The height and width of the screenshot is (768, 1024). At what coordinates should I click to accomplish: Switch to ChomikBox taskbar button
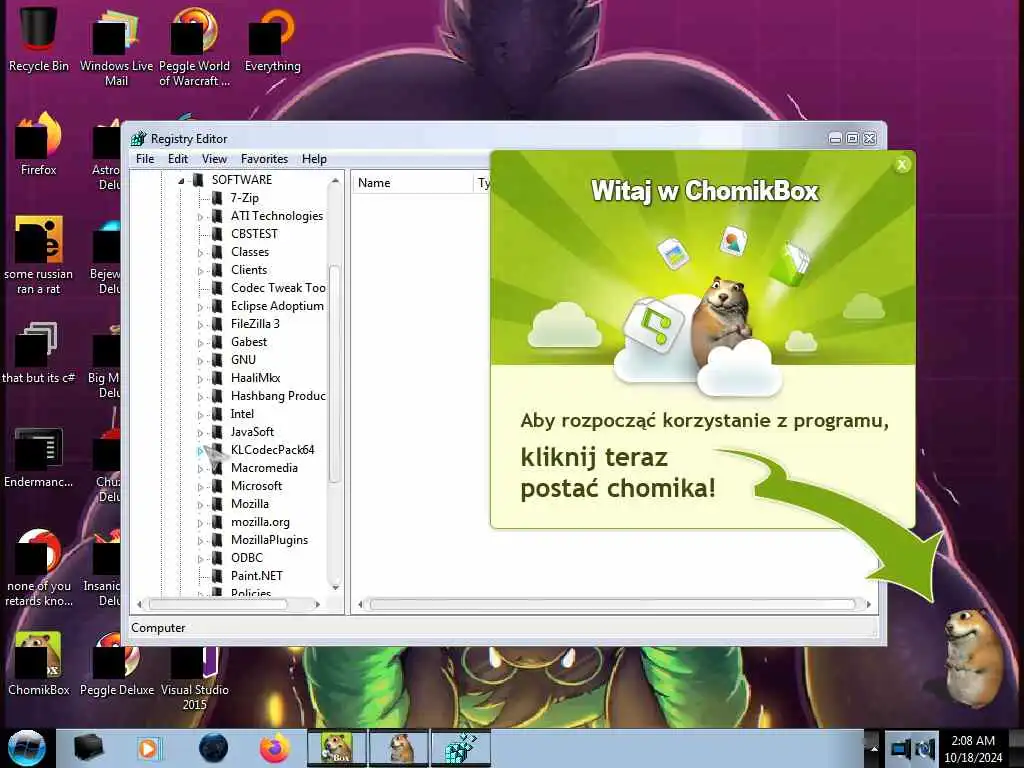pos(336,748)
